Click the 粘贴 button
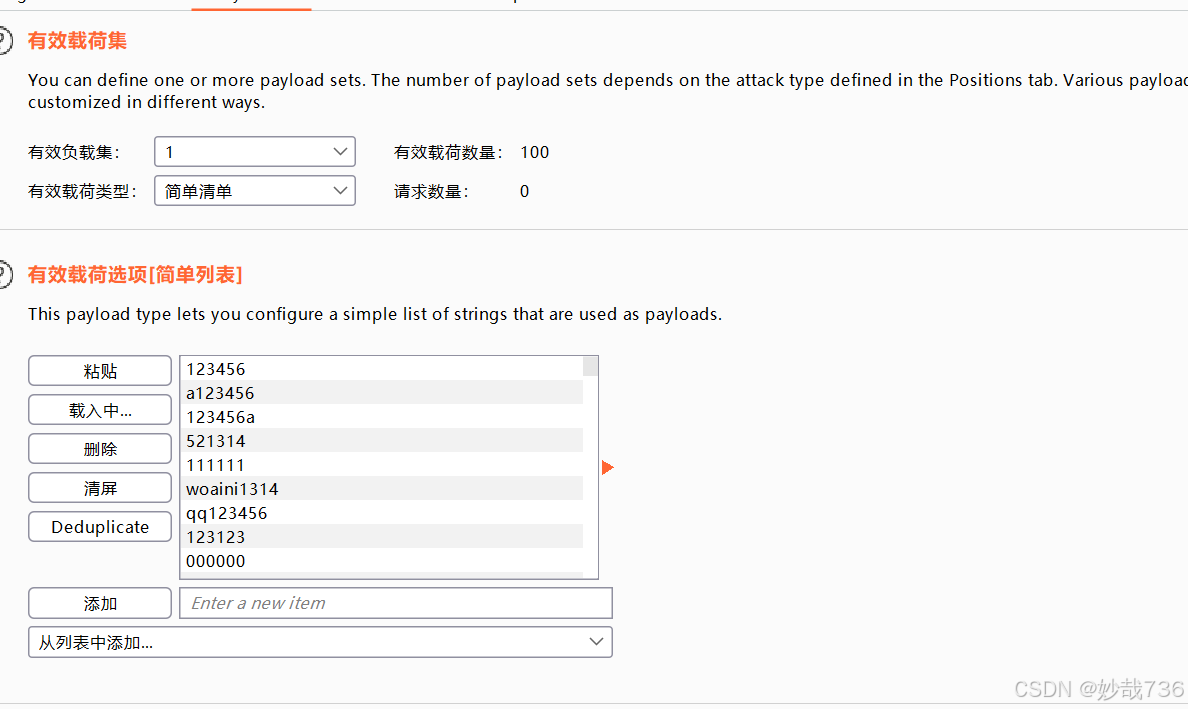Image resolution: width=1188 pixels, height=709 pixels. point(100,371)
